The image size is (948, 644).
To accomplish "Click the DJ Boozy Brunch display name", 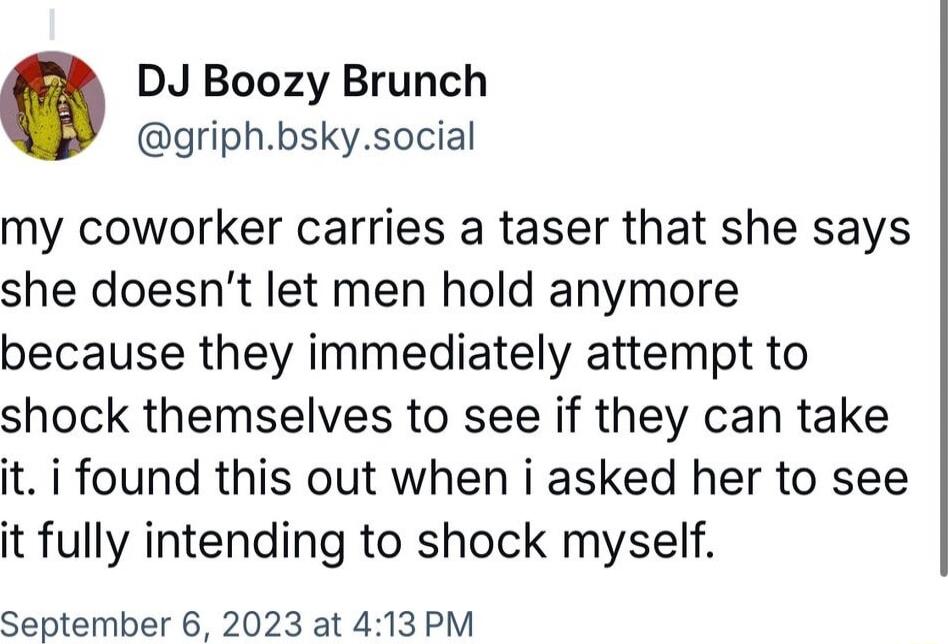I will coord(312,82).
